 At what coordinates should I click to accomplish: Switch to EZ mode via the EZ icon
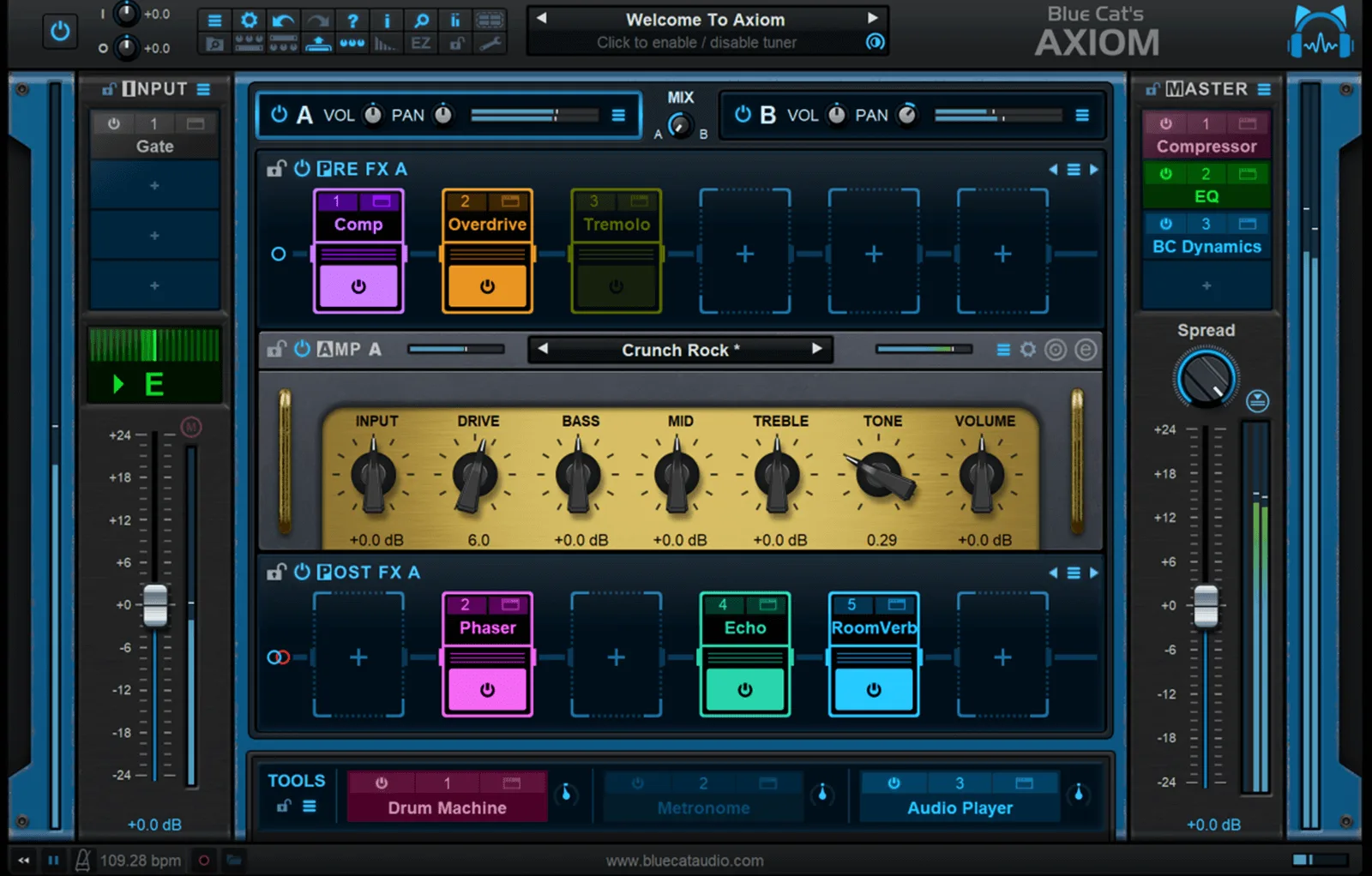coord(420,43)
